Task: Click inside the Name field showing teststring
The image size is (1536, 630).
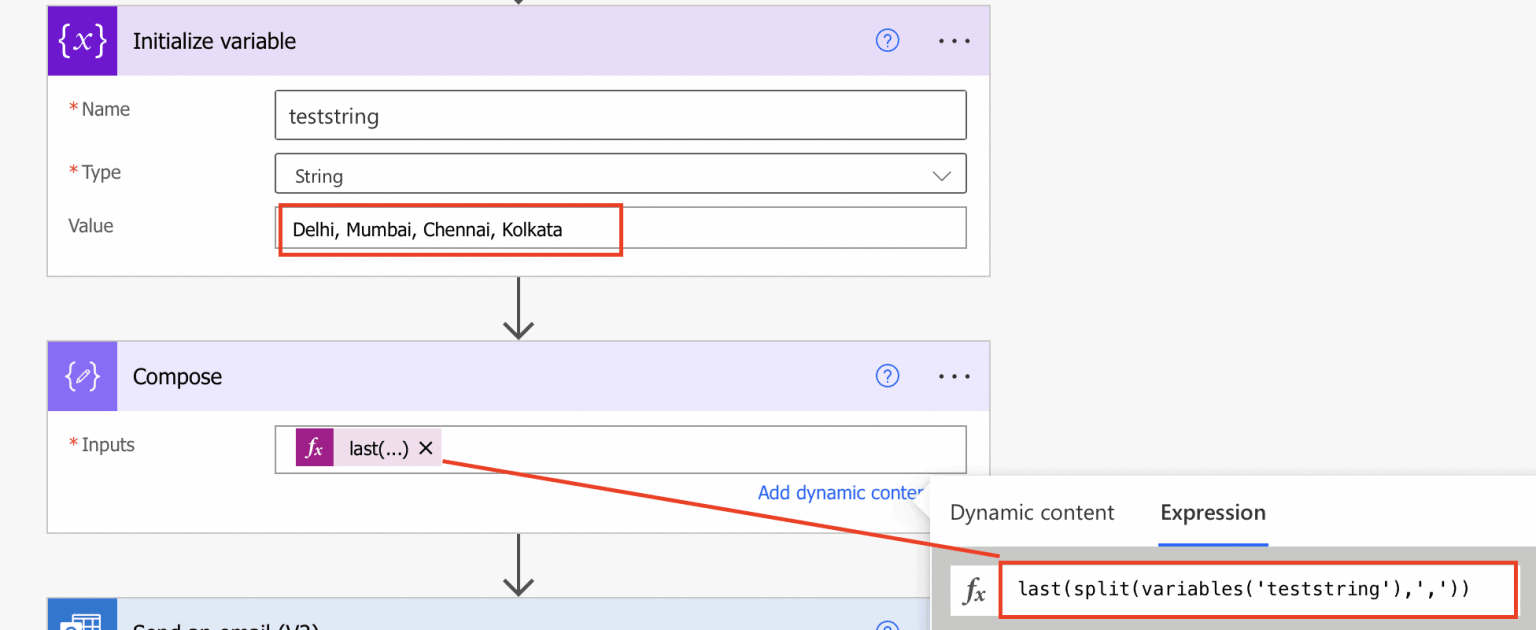Action: [x=620, y=115]
